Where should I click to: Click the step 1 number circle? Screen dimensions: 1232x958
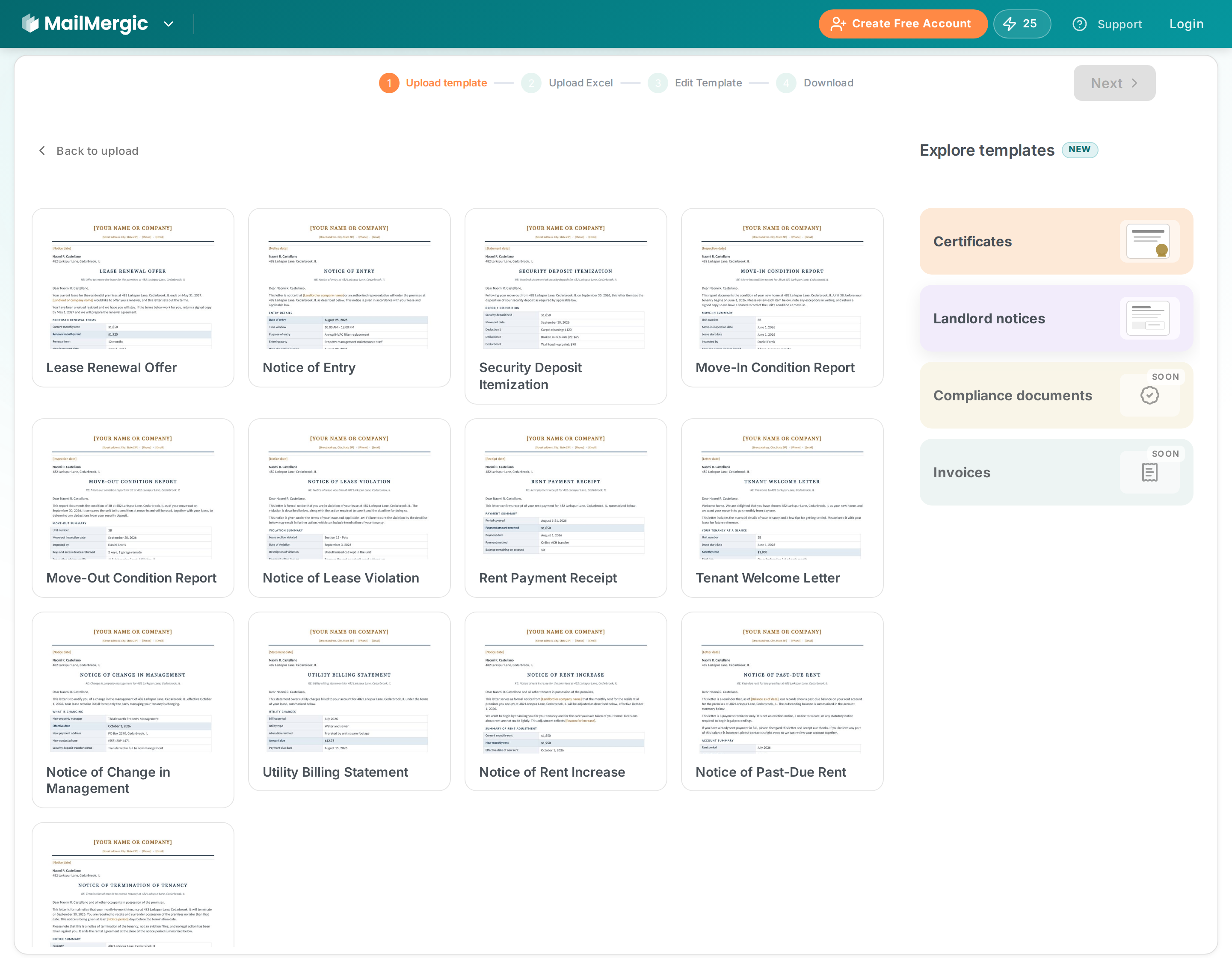tap(389, 83)
